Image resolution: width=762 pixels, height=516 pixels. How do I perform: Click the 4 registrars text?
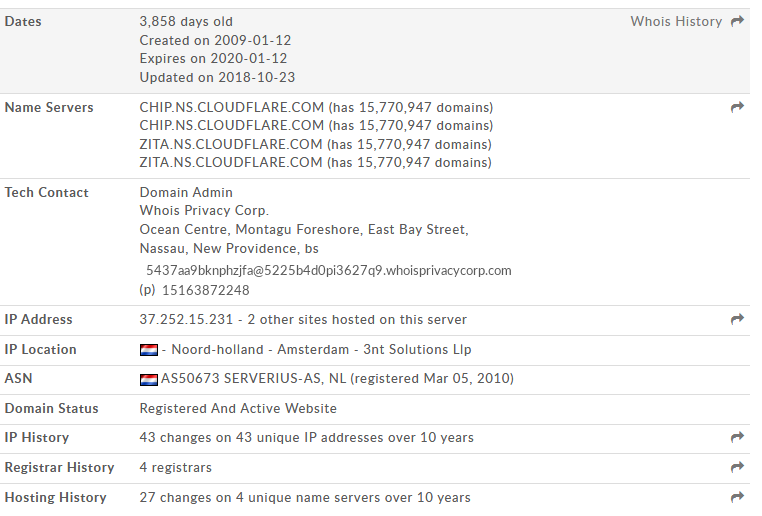pyautogui.click(x=176, y=468)
